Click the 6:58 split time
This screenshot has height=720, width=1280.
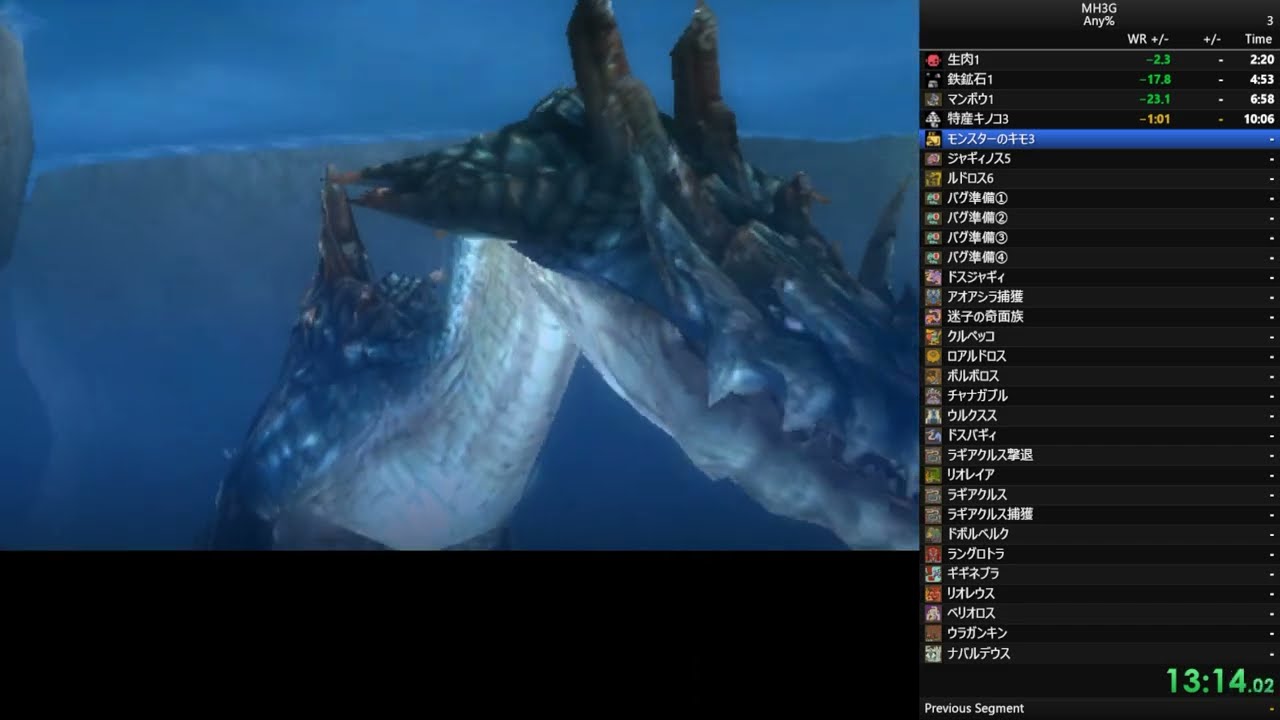tap(1262, 100)
